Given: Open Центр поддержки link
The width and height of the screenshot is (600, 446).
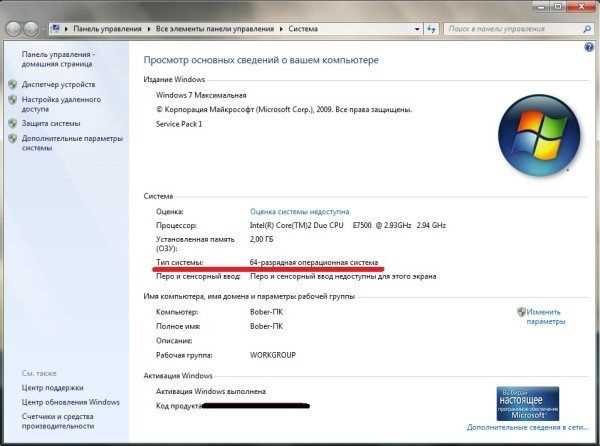Looking at the screenshot, I should click(x=52, y=387).
